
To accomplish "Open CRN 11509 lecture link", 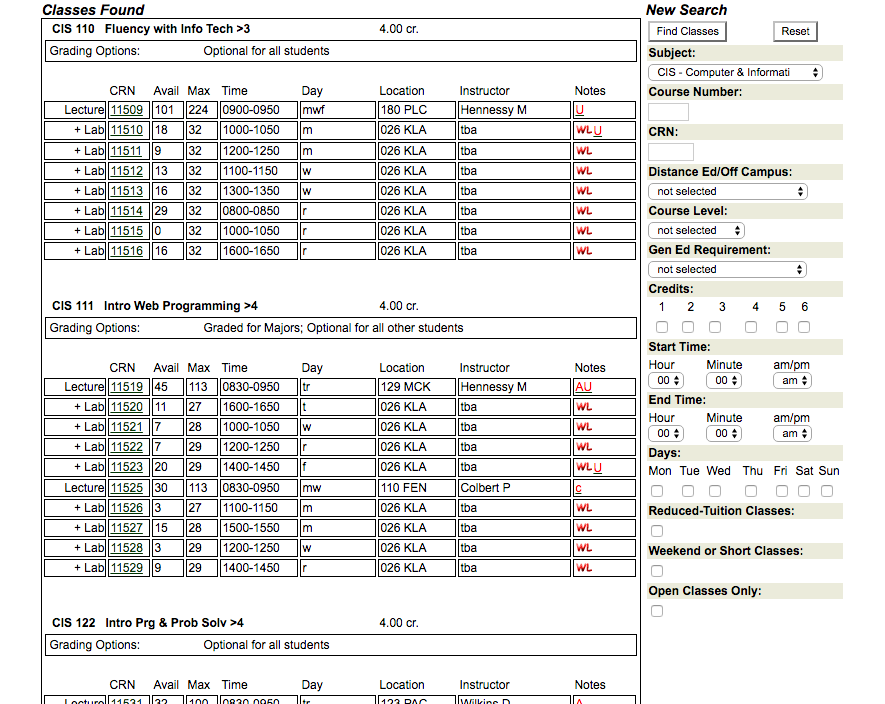I will point(127,110).
